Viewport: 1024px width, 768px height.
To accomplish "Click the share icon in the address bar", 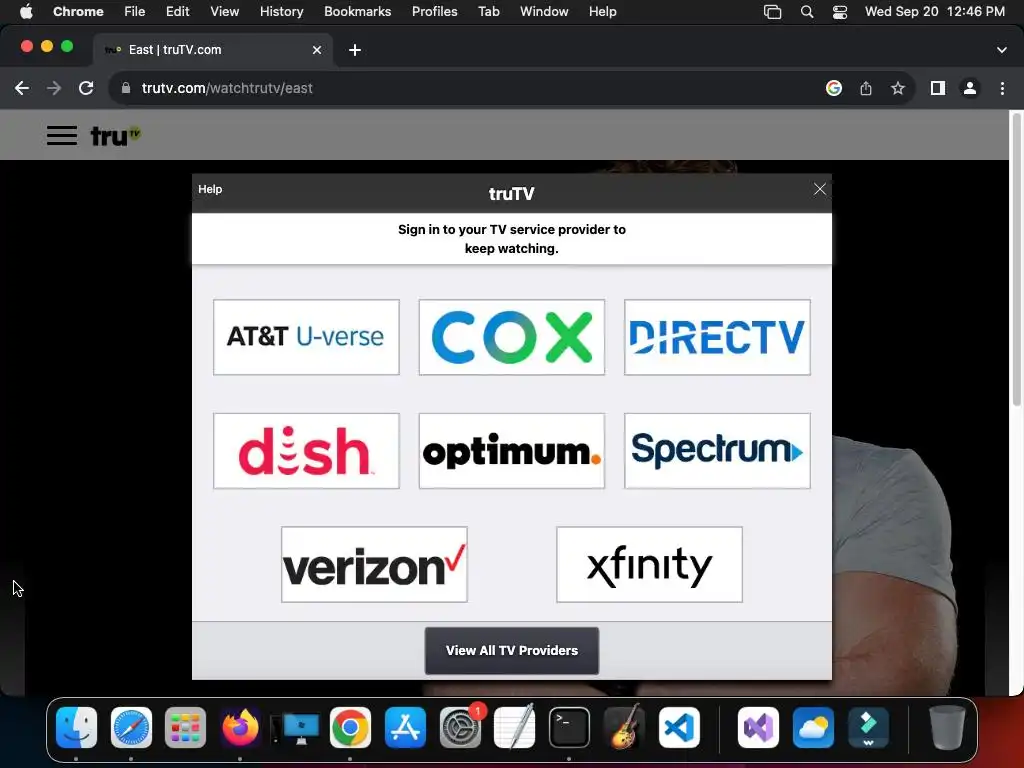I will click(x=866, y=88).
